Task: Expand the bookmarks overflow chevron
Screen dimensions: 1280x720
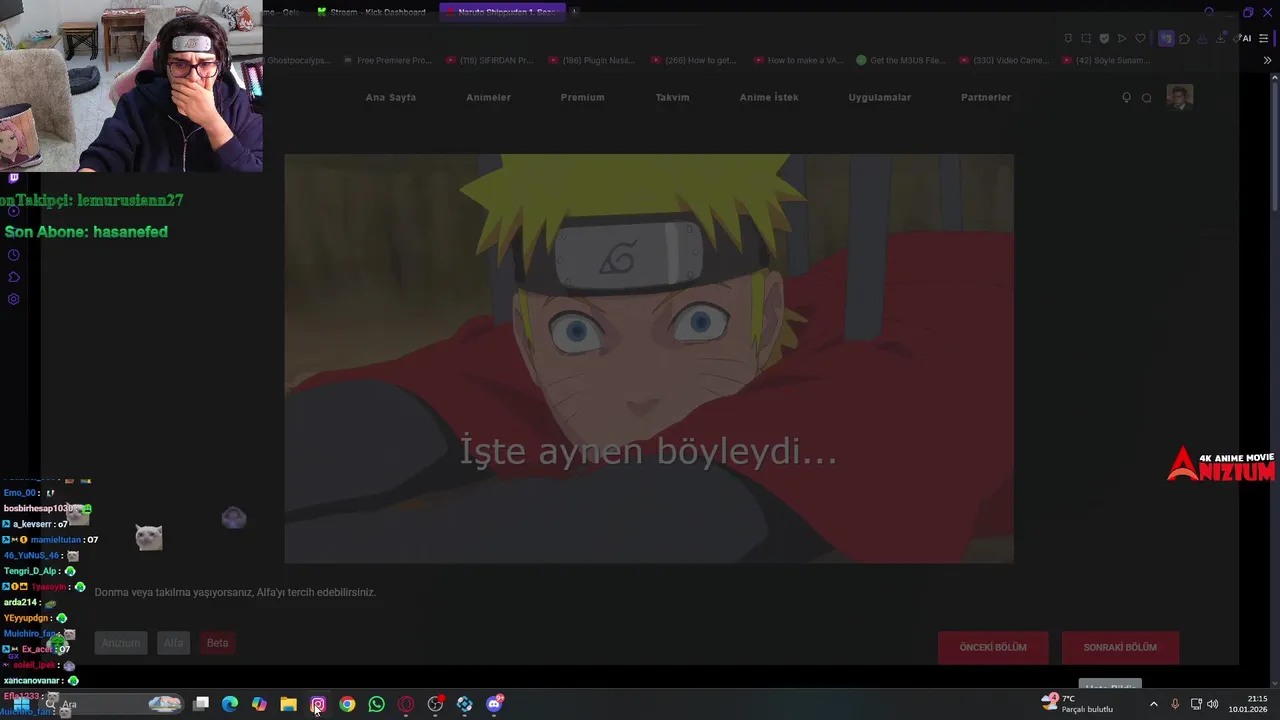Action: pos(1267,60)
